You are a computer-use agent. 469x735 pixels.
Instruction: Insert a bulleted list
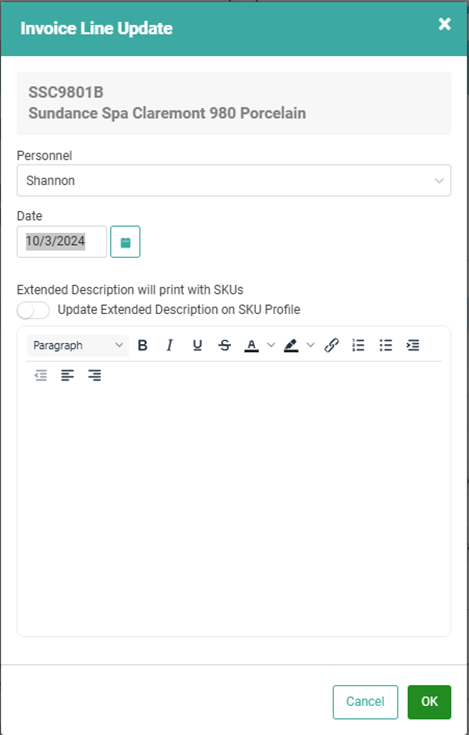386,345
